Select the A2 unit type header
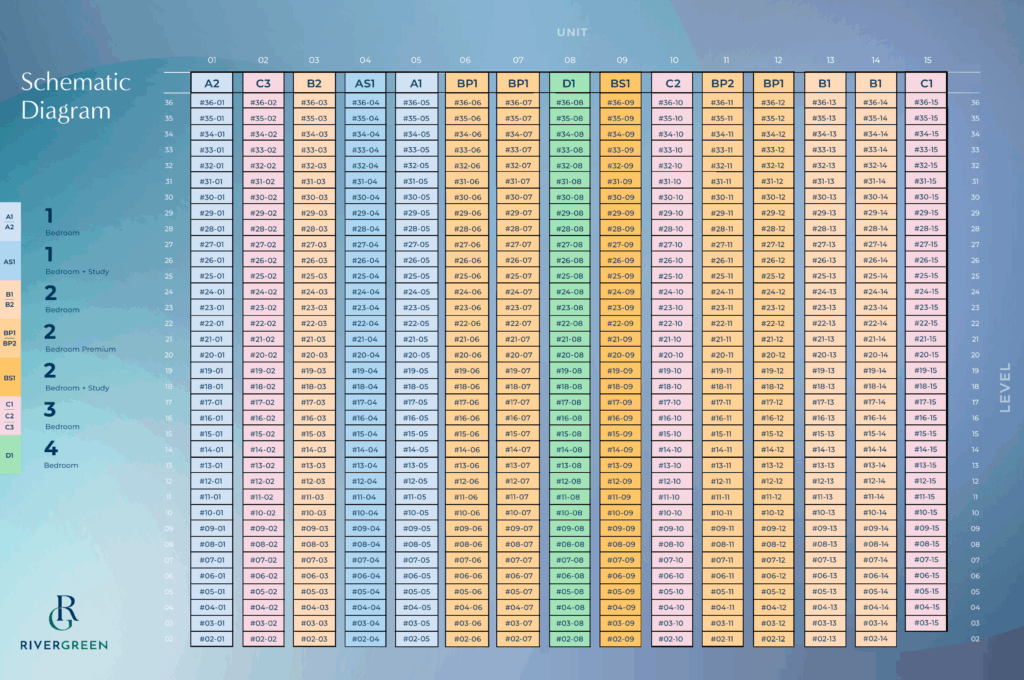Screen dimensions: 1024x680 pyautogui.click(x=211, y=84)
